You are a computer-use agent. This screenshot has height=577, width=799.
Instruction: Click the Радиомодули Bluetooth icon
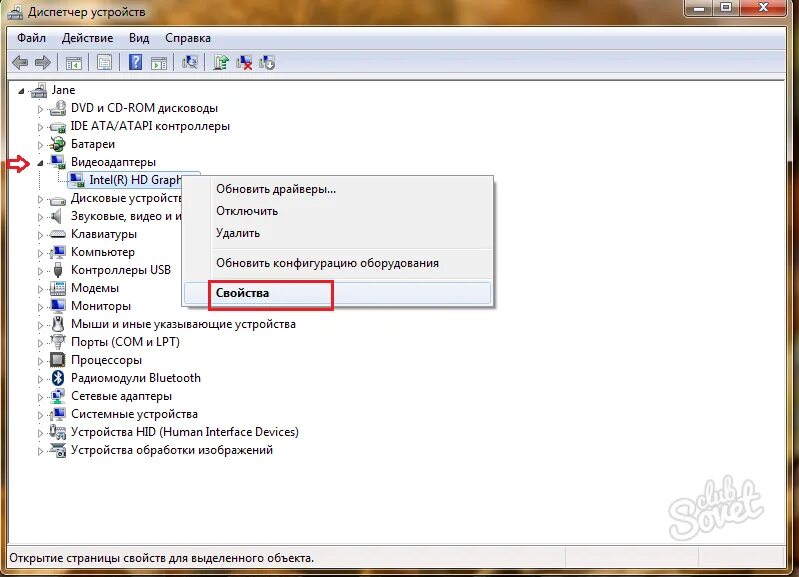tap(58, 378)
